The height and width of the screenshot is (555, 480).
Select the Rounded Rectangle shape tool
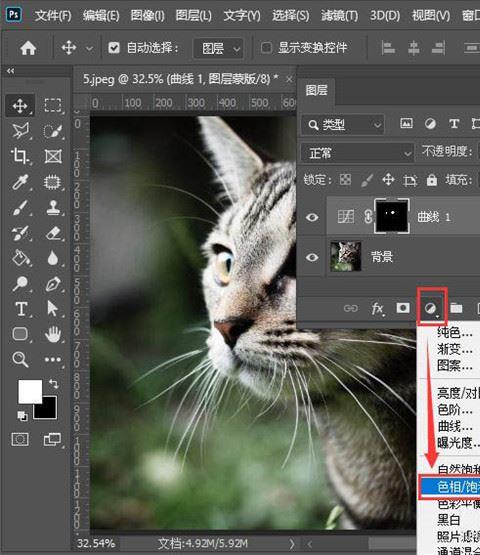click(20, 334)
